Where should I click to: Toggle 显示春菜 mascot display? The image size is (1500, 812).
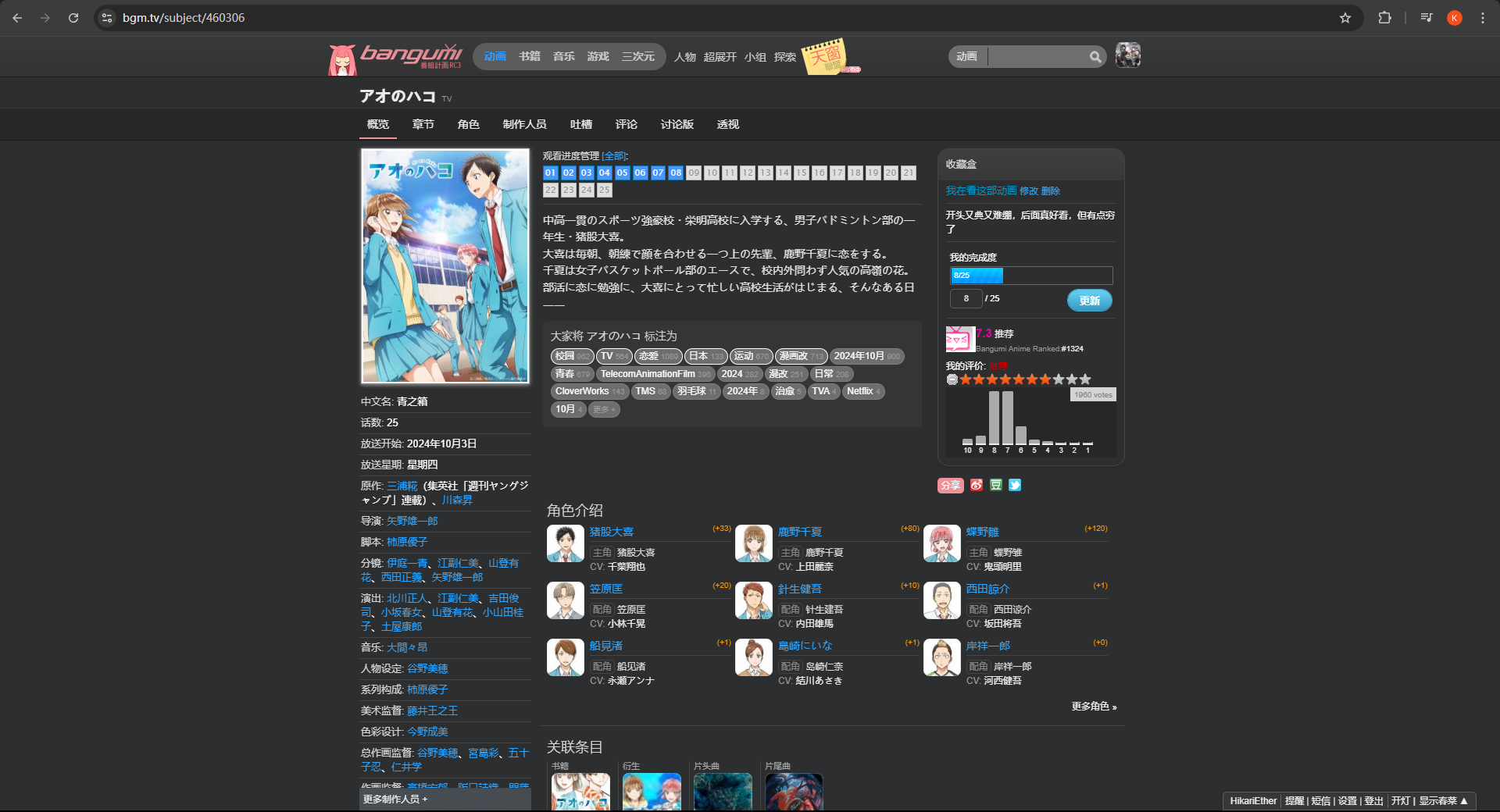(x=1443, y=801)
